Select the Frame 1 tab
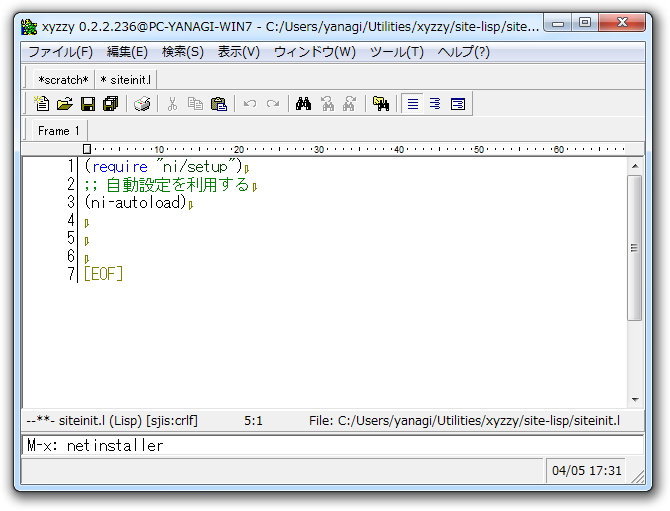Viewport: 670px width, 511px height. 59,130
